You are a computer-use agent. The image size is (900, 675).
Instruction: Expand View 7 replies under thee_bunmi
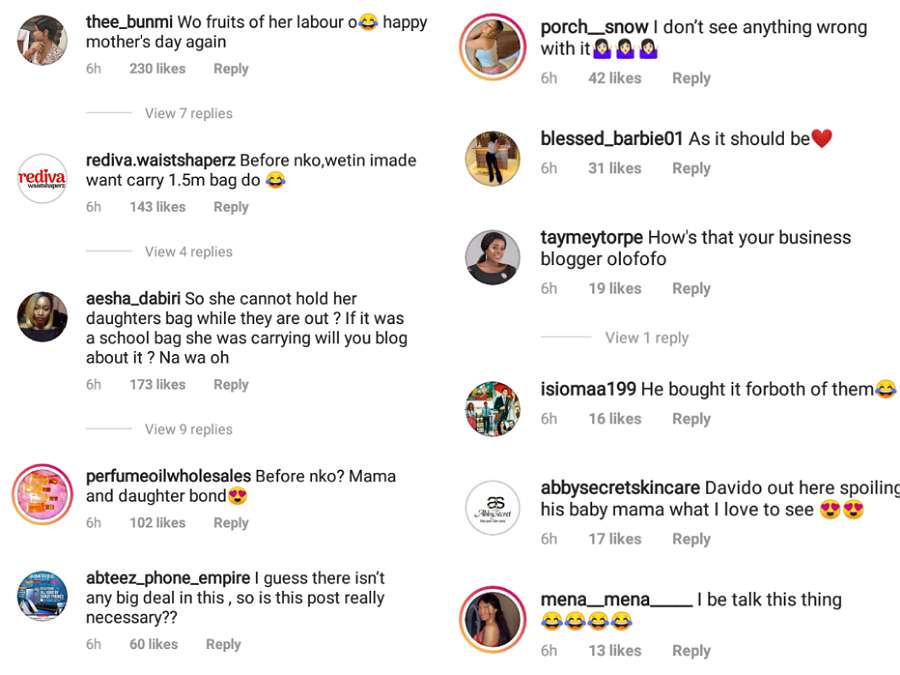click(188, 113)
